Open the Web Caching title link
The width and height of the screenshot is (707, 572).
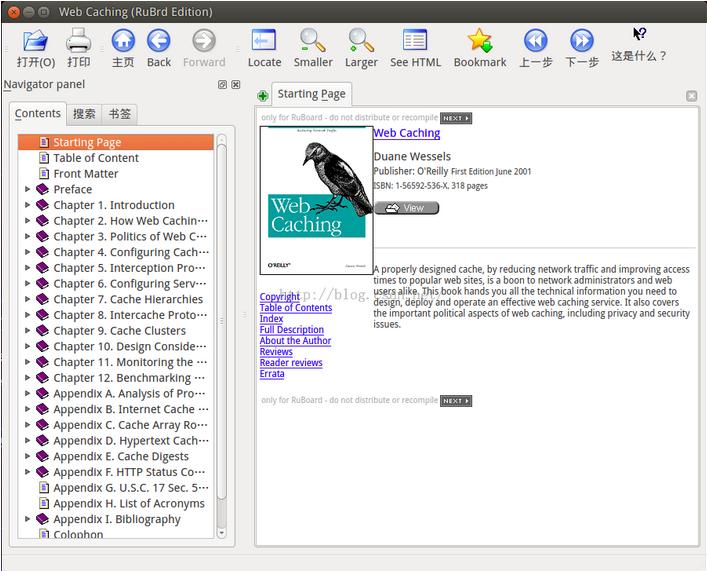coord(407,133)
